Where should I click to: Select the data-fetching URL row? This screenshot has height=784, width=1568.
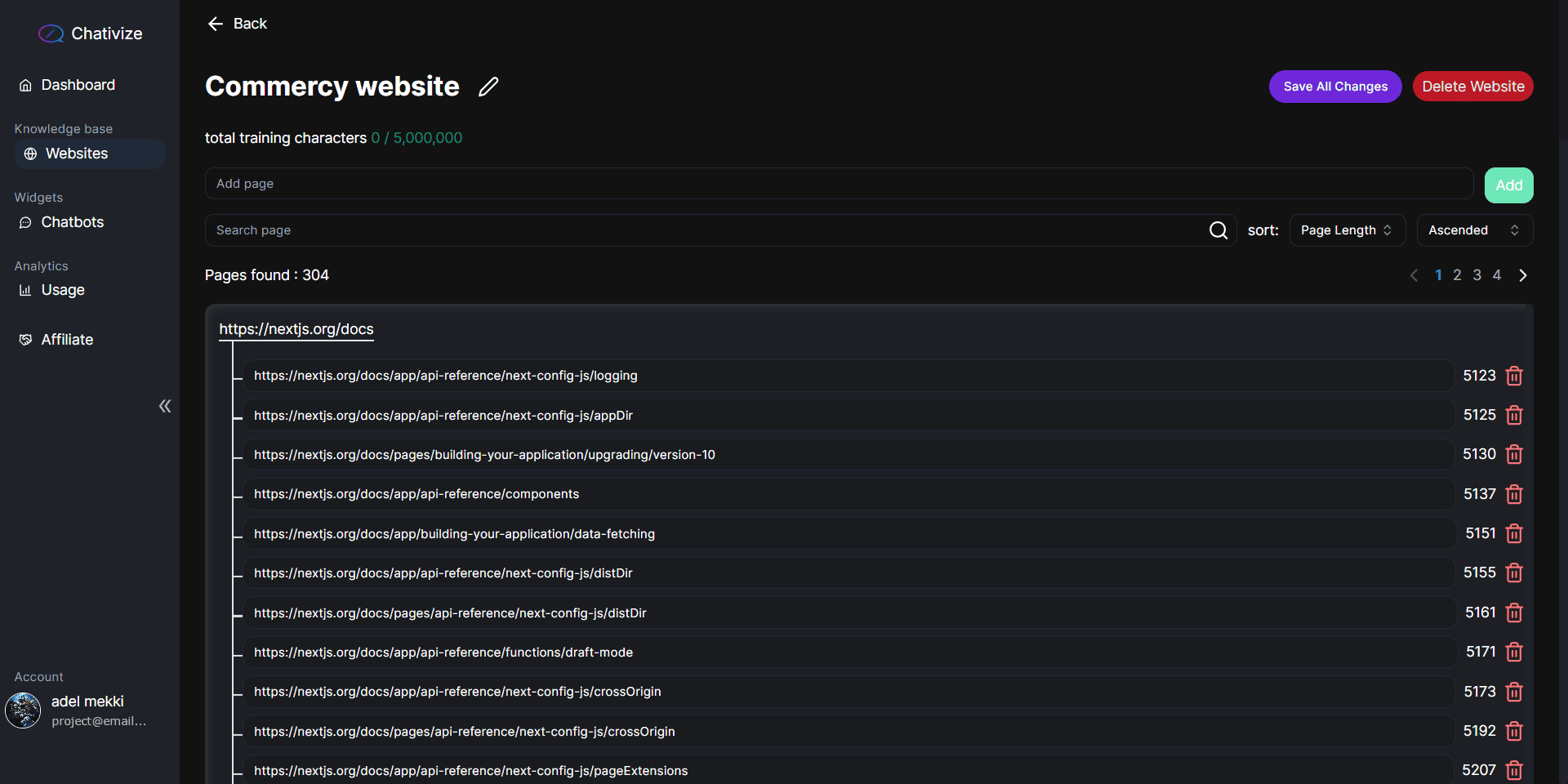pos(849,533)
